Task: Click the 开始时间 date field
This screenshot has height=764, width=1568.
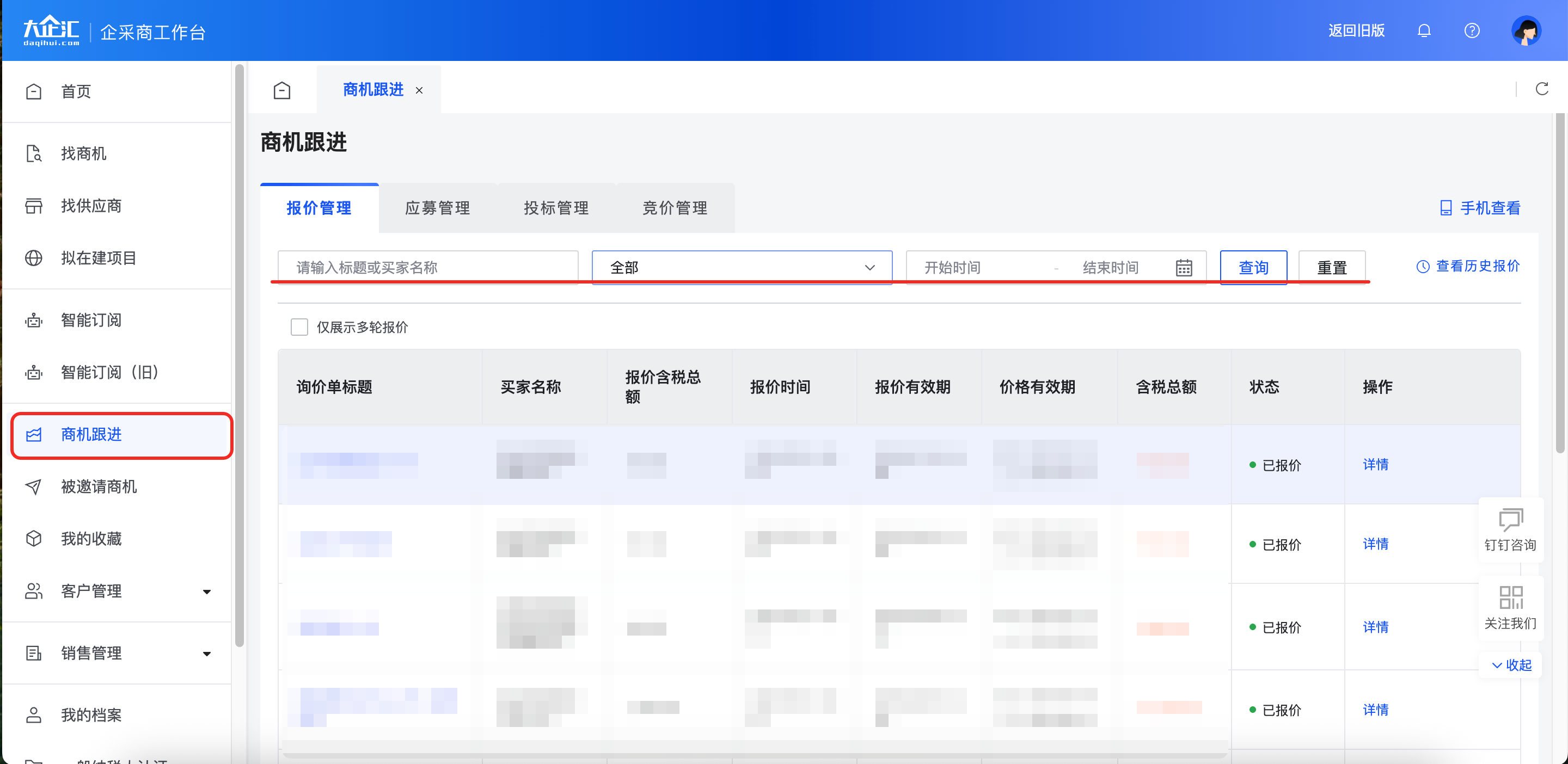Action: 953,268
